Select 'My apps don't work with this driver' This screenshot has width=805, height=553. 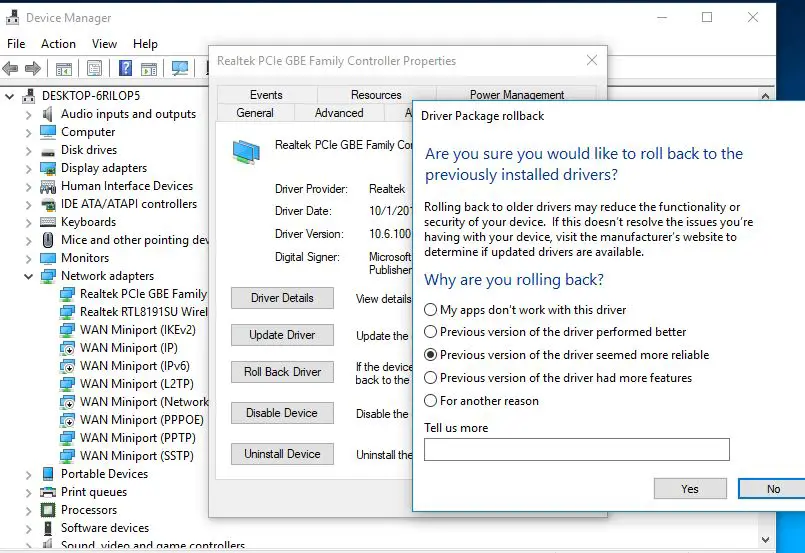coord(525,310)
